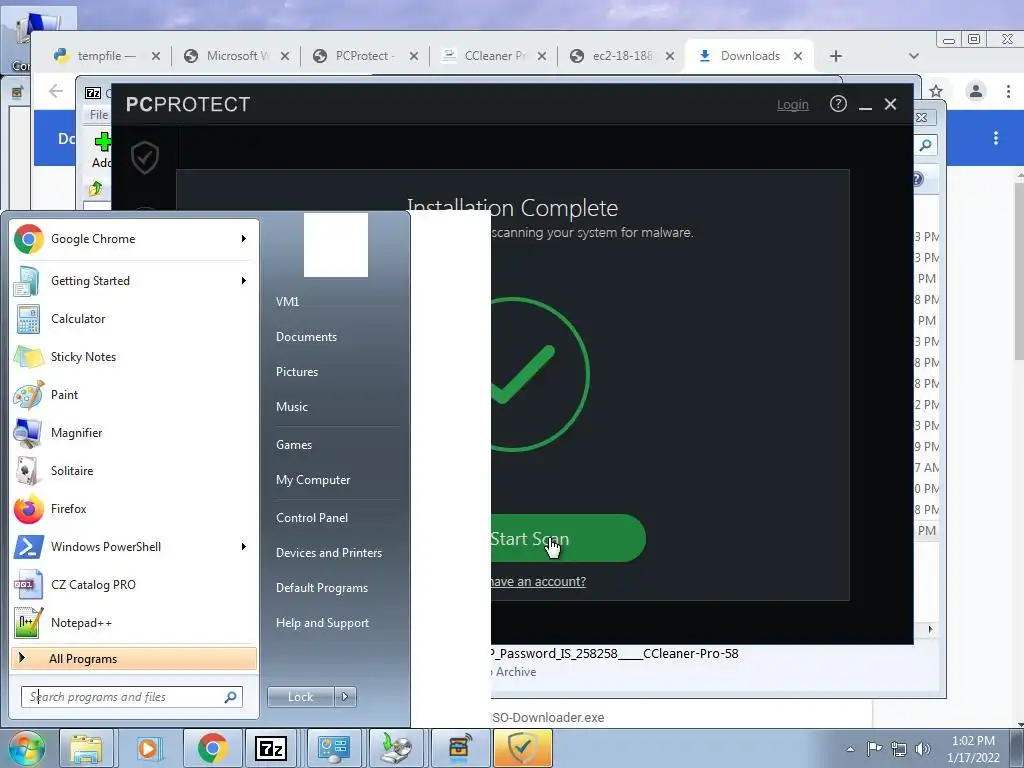Switch to Chrome via taskbar
Viewport: 1024px width, 768px height.
(212, 748)
